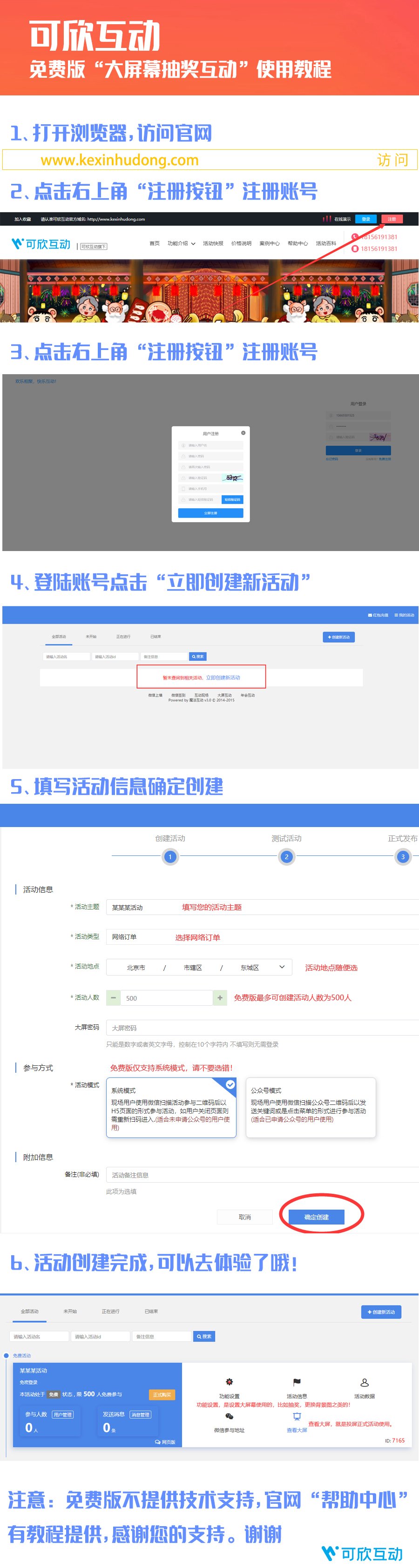Screen dimensions: 419x1568
Task: Click the 大屏密码 input field
Action: pyautogui.click(x=263, y=1028)
